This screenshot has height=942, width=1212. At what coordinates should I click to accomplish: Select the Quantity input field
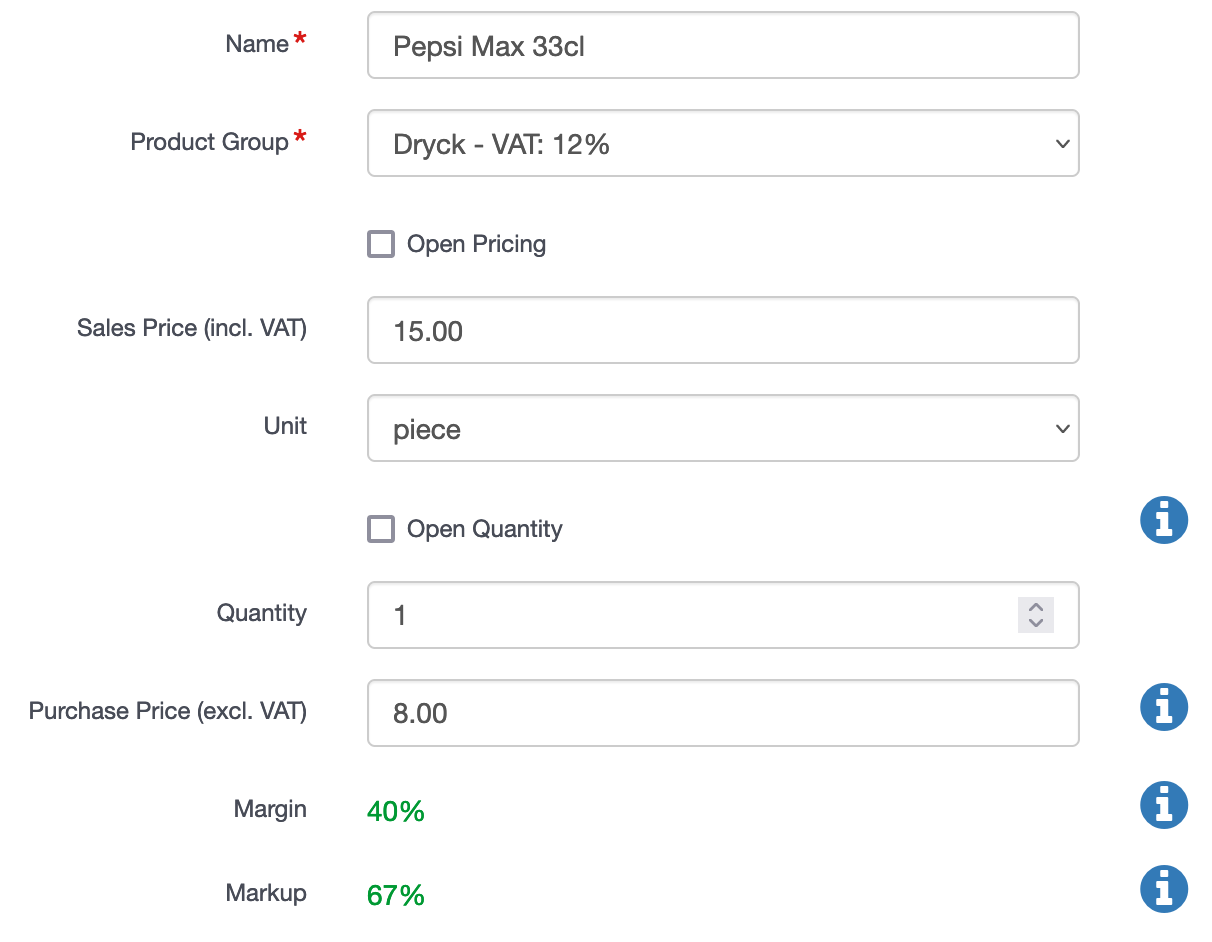click(723, 615)
